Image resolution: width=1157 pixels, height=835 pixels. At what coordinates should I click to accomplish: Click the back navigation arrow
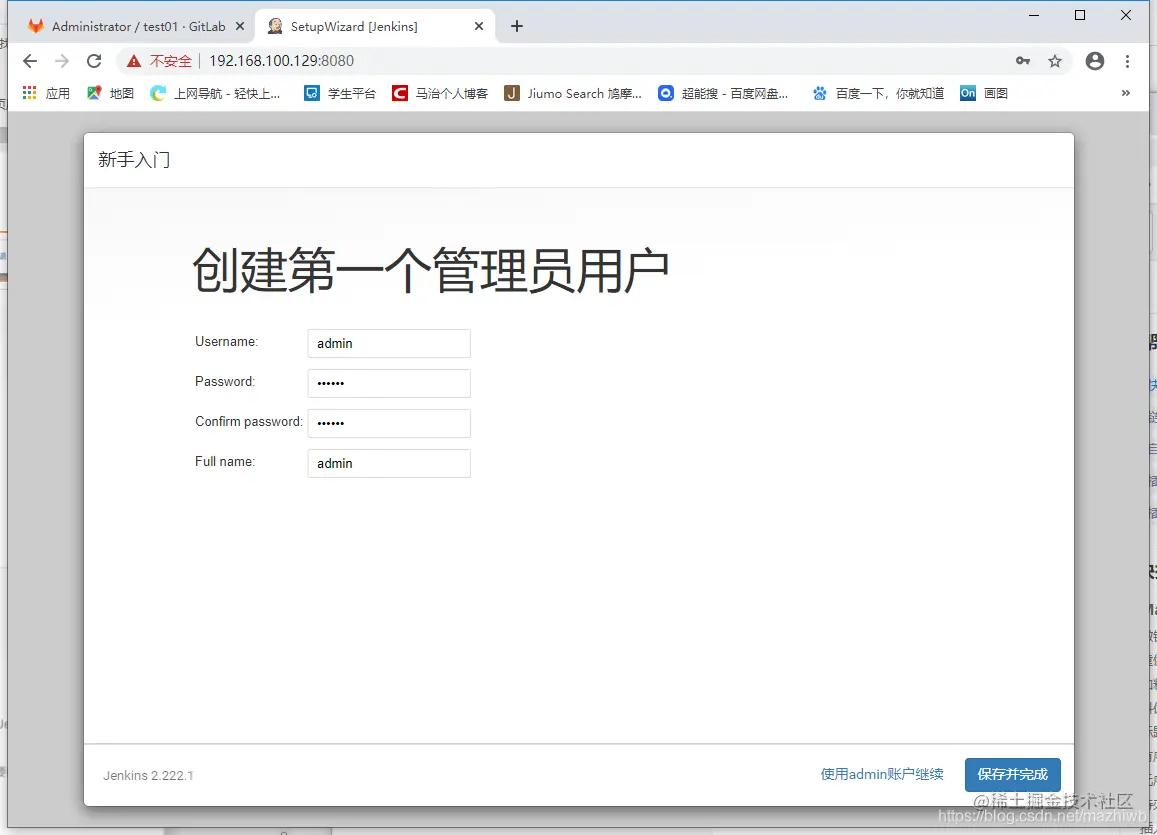29,61
